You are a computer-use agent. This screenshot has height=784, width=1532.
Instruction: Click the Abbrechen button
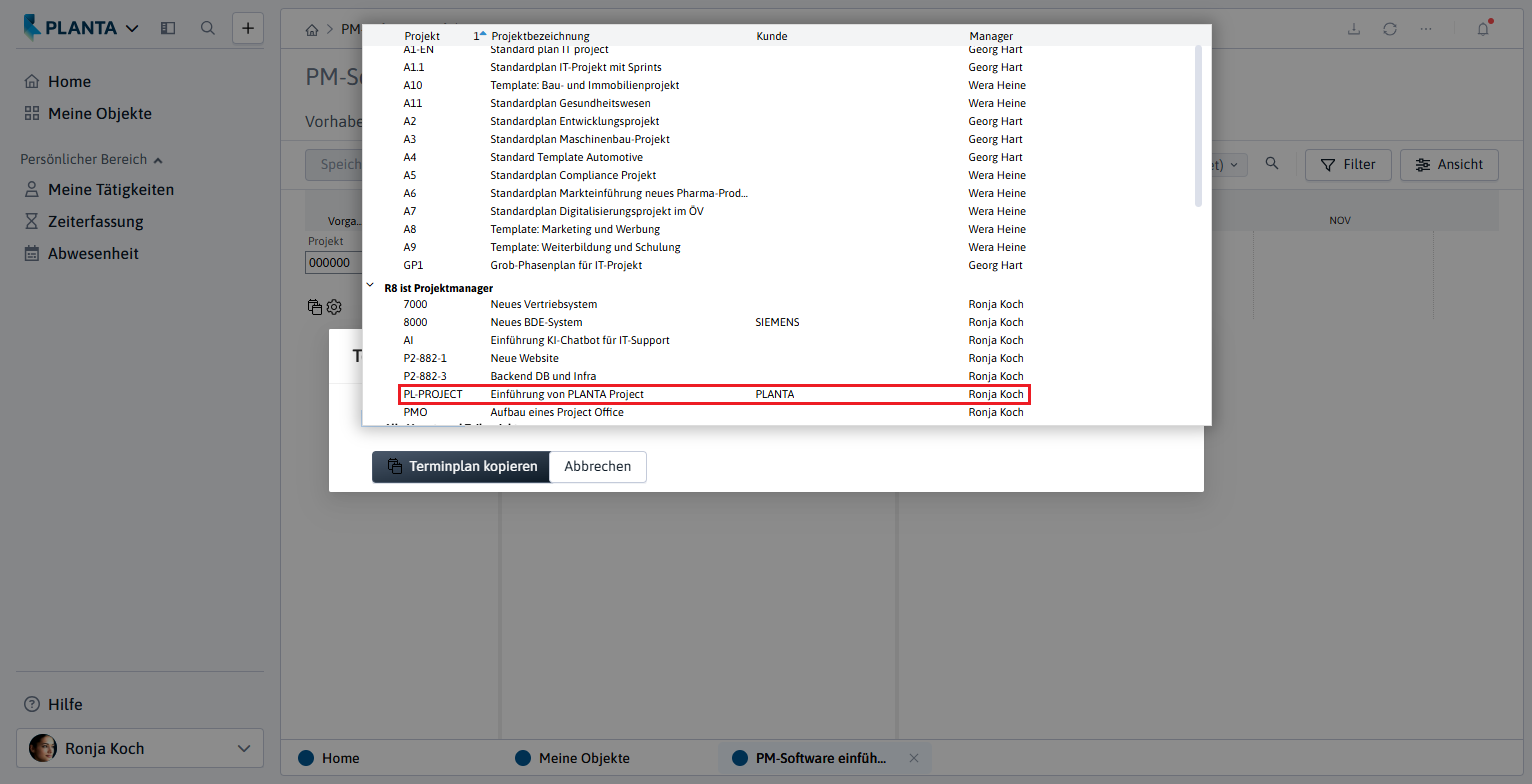pyautogui.click(x=598, y=467)
